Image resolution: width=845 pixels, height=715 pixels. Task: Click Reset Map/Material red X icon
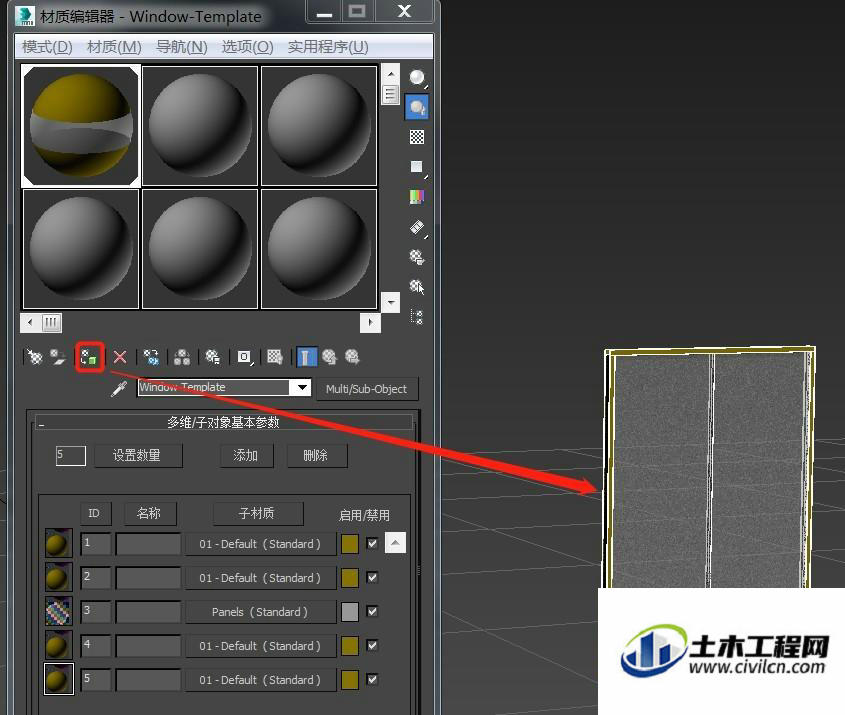[120, 357]
